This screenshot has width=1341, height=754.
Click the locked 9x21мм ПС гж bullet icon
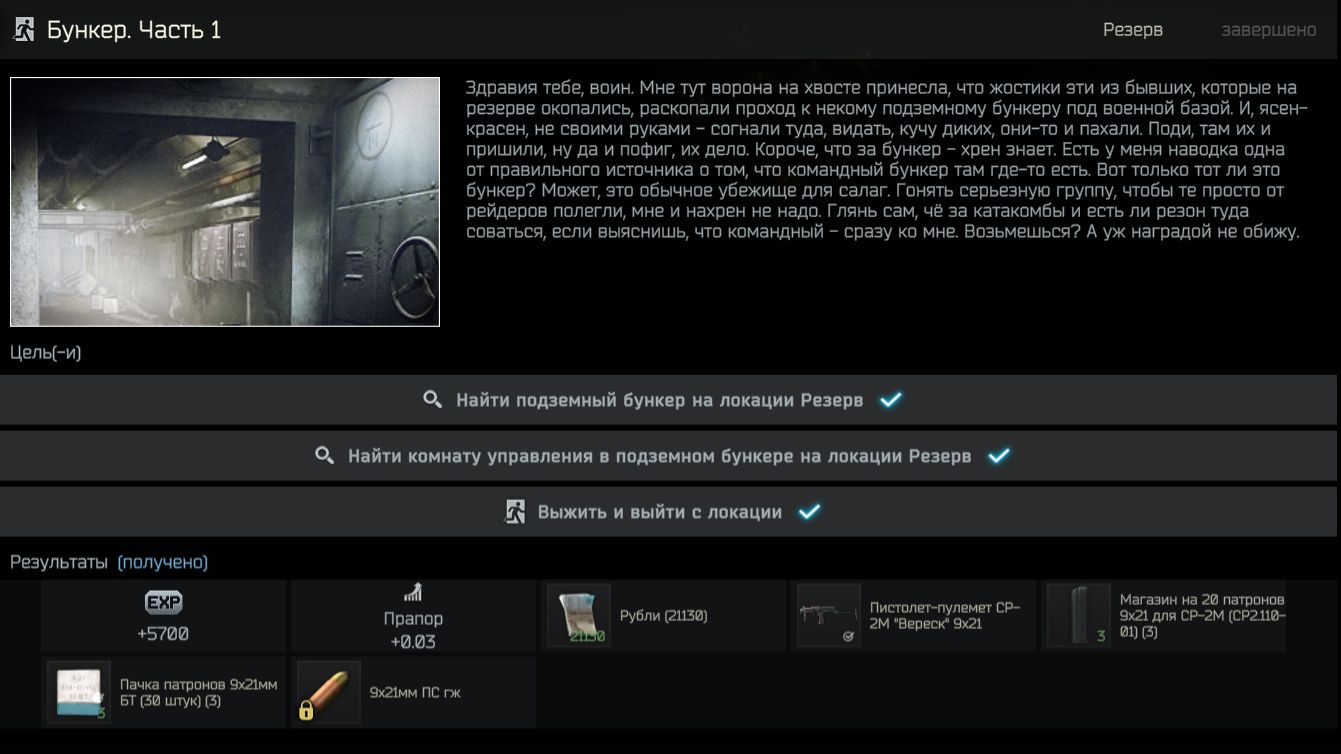(328, 692)
